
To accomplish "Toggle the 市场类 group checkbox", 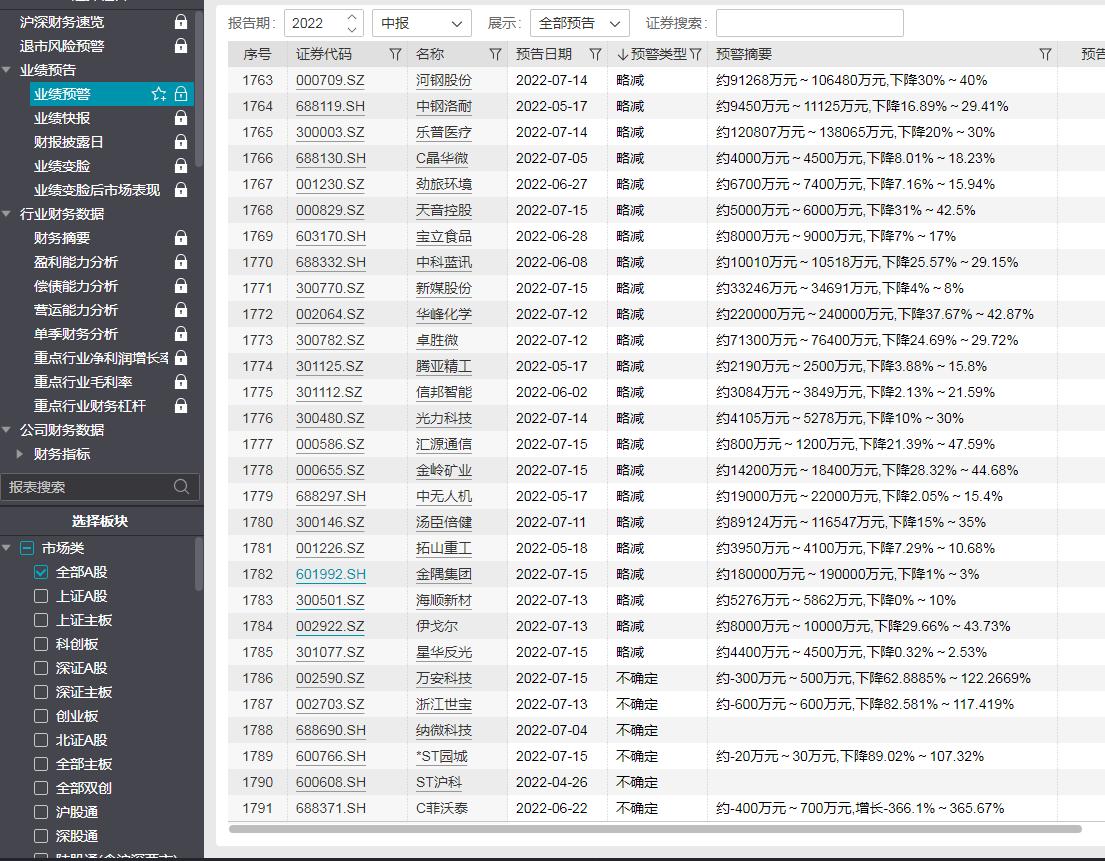I will tap(27, 547).
